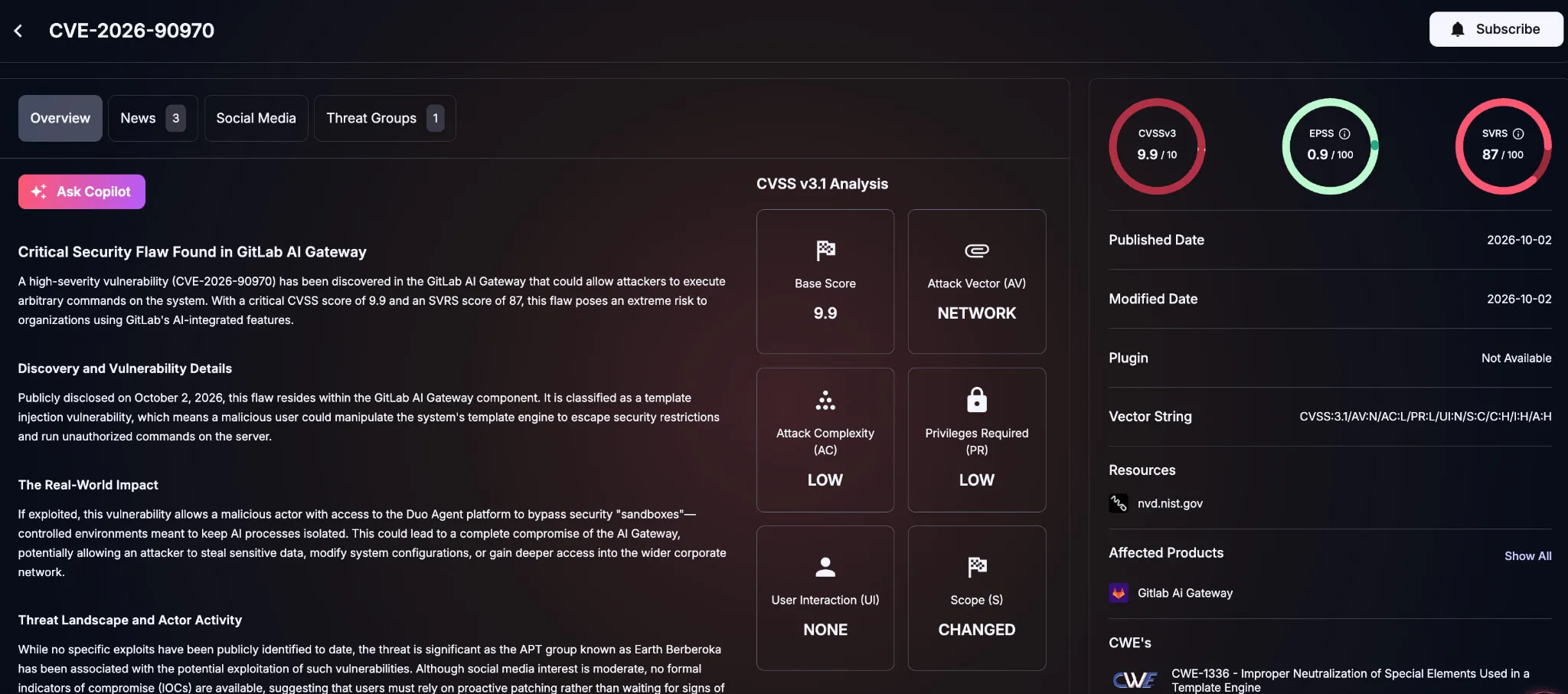This screenshot has width=1568, height=694.
Task: Select the NETWORK value in Attack Vector
Action: 977,313
